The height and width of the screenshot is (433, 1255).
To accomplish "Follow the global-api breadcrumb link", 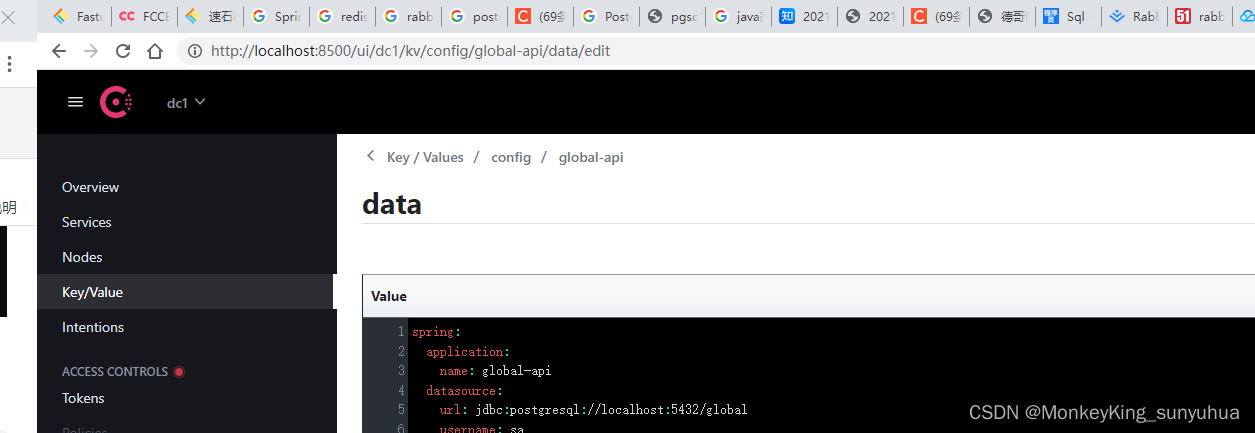I will [591, 157].
